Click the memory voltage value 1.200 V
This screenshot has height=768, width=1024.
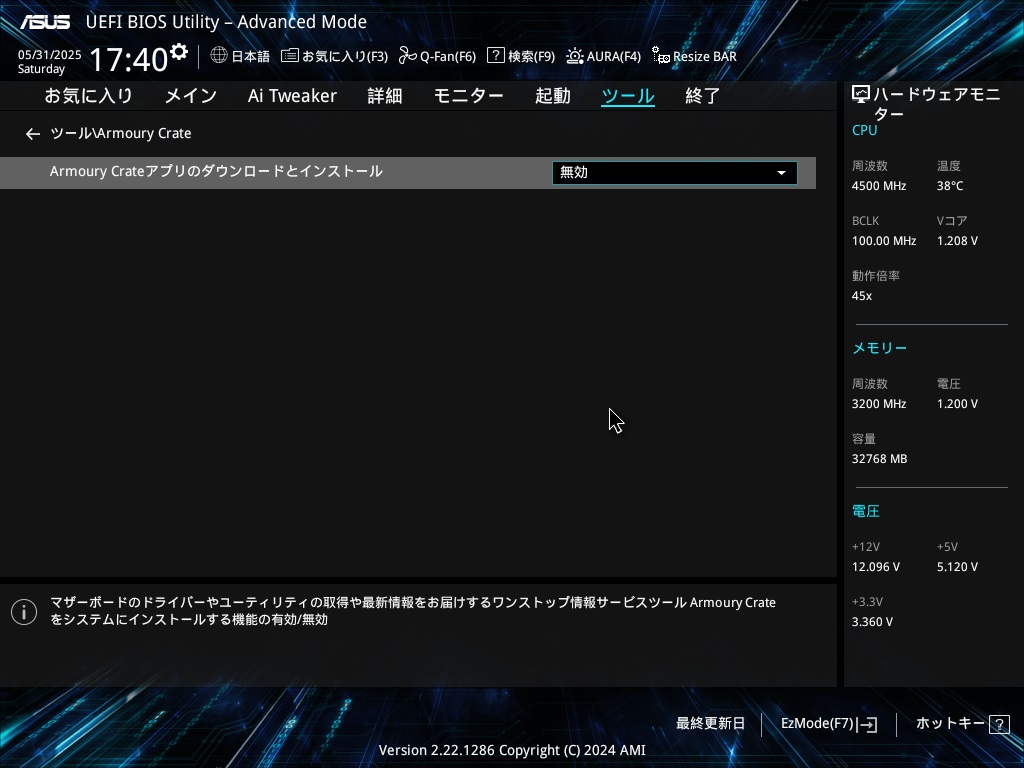957,404
